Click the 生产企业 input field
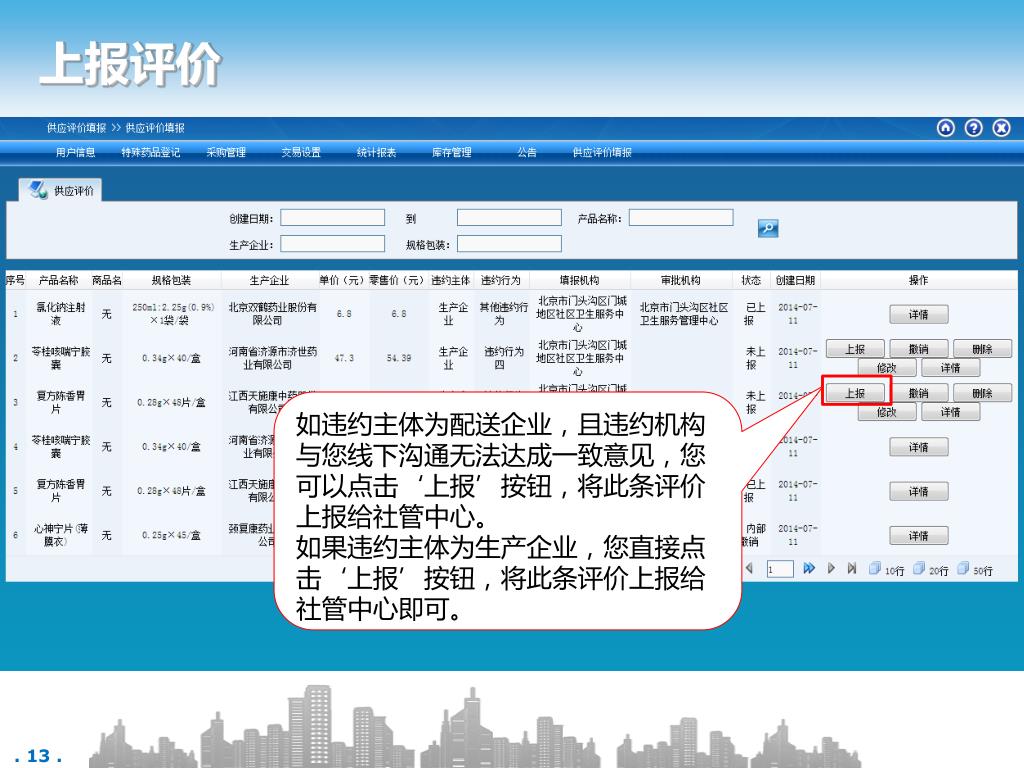Screen dimensions: 1024x768 332,244
